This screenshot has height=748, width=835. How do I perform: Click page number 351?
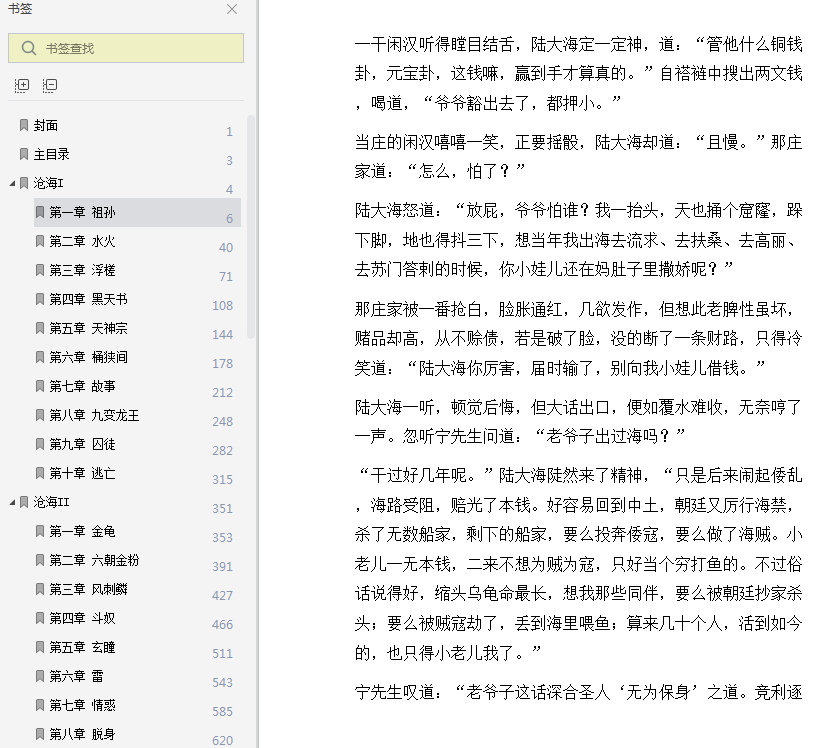point(223,508)
